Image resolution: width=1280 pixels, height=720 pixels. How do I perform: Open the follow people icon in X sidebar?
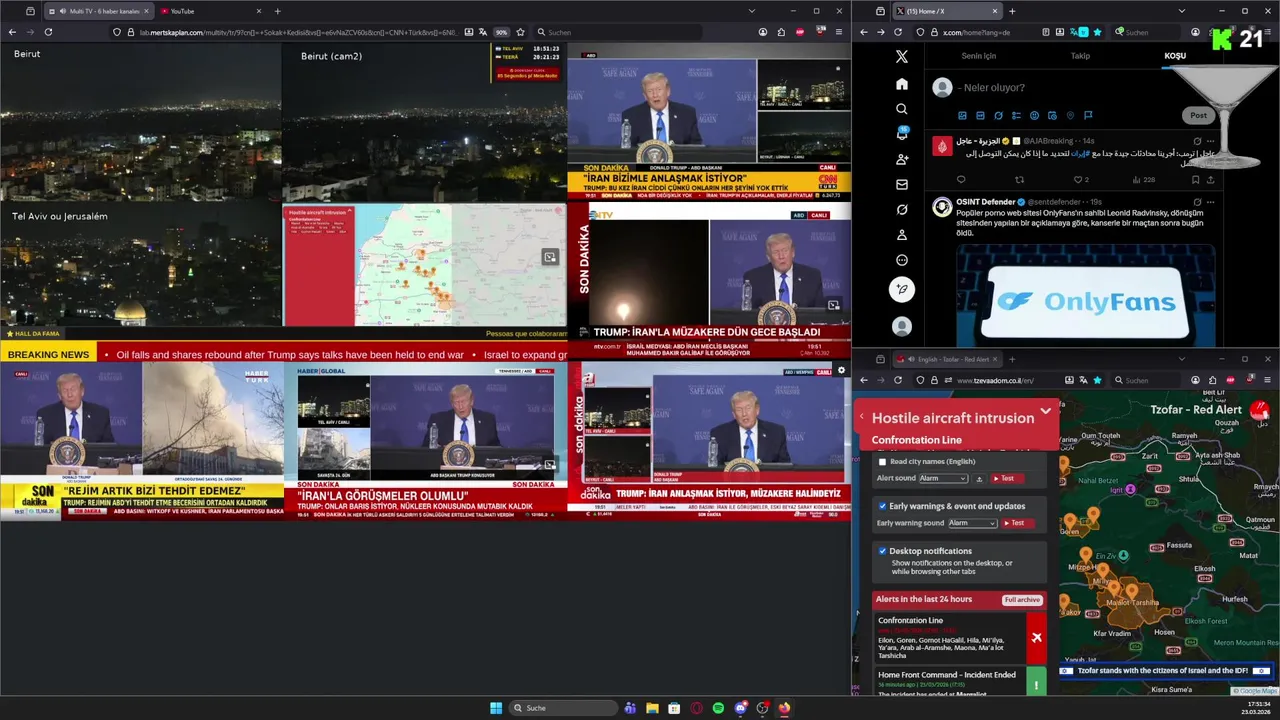(902, 160)
